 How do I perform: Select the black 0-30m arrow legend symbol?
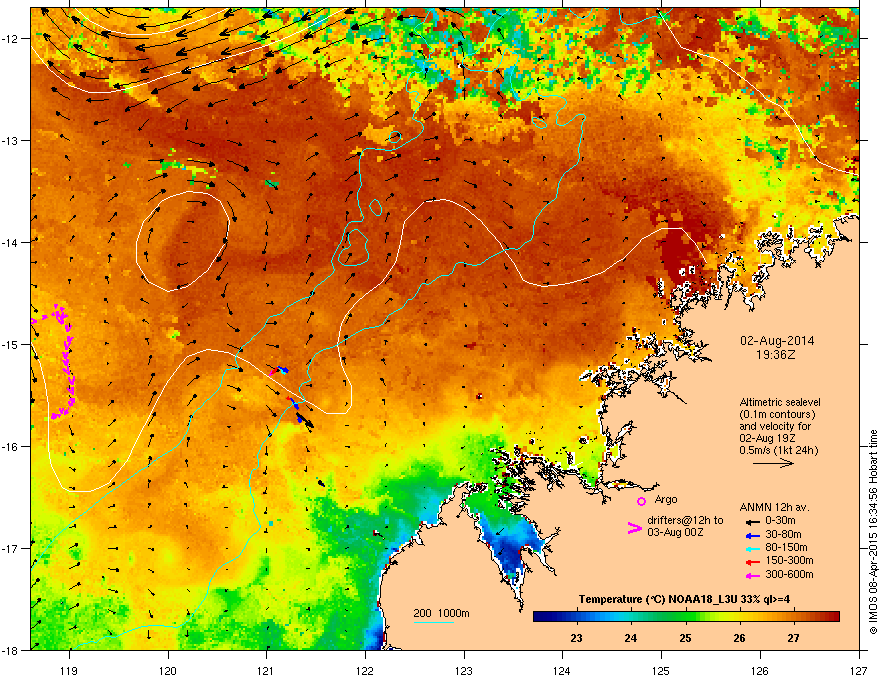pos(751,522)
